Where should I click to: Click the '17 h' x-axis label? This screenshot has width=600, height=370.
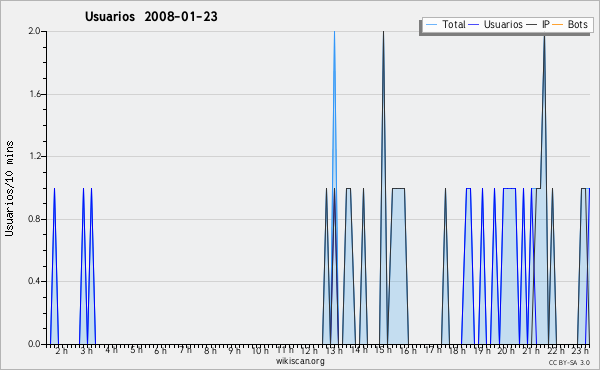(x=433, y=350)
